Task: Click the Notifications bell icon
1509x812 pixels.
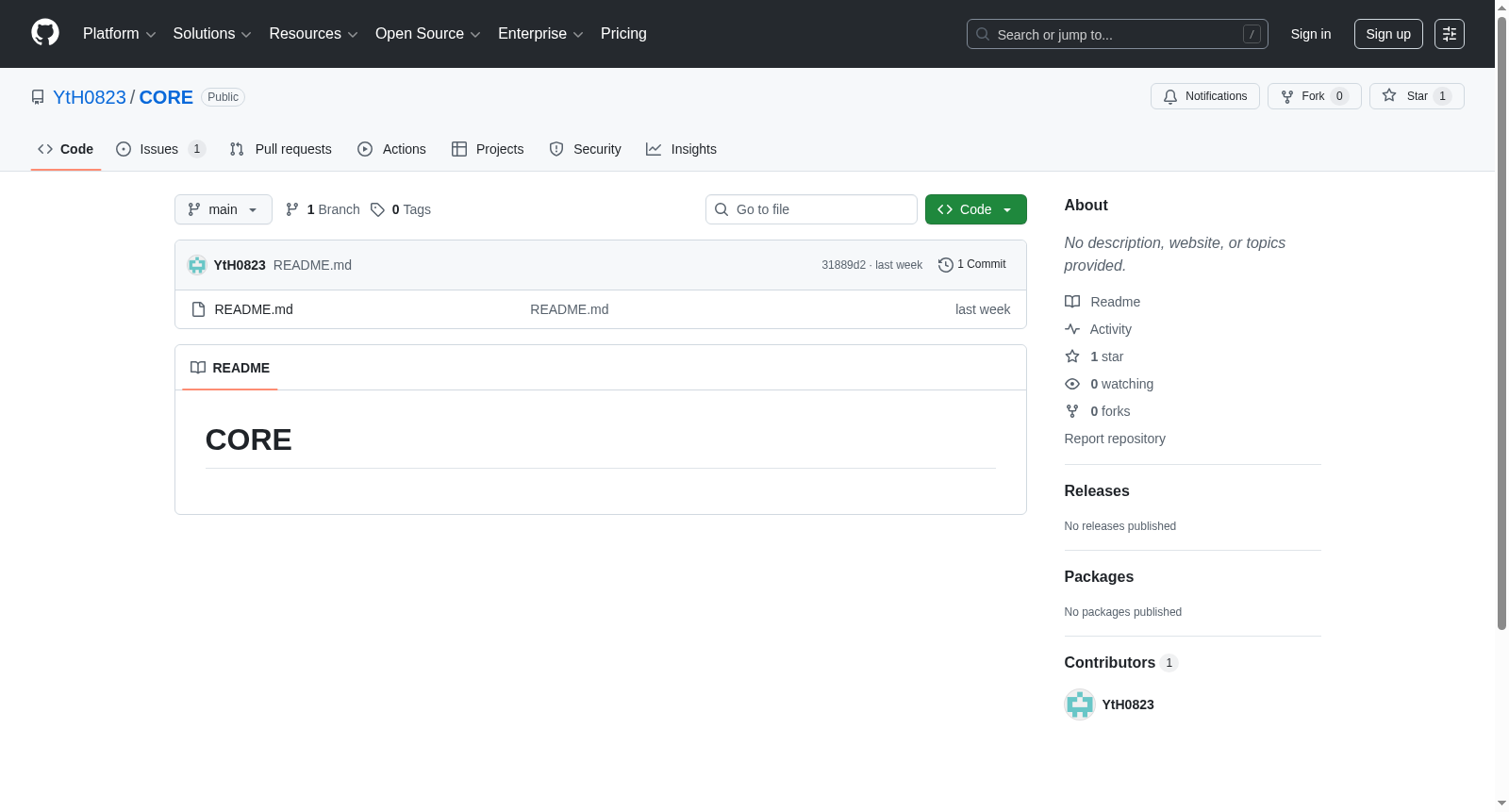Action: 1170,96
